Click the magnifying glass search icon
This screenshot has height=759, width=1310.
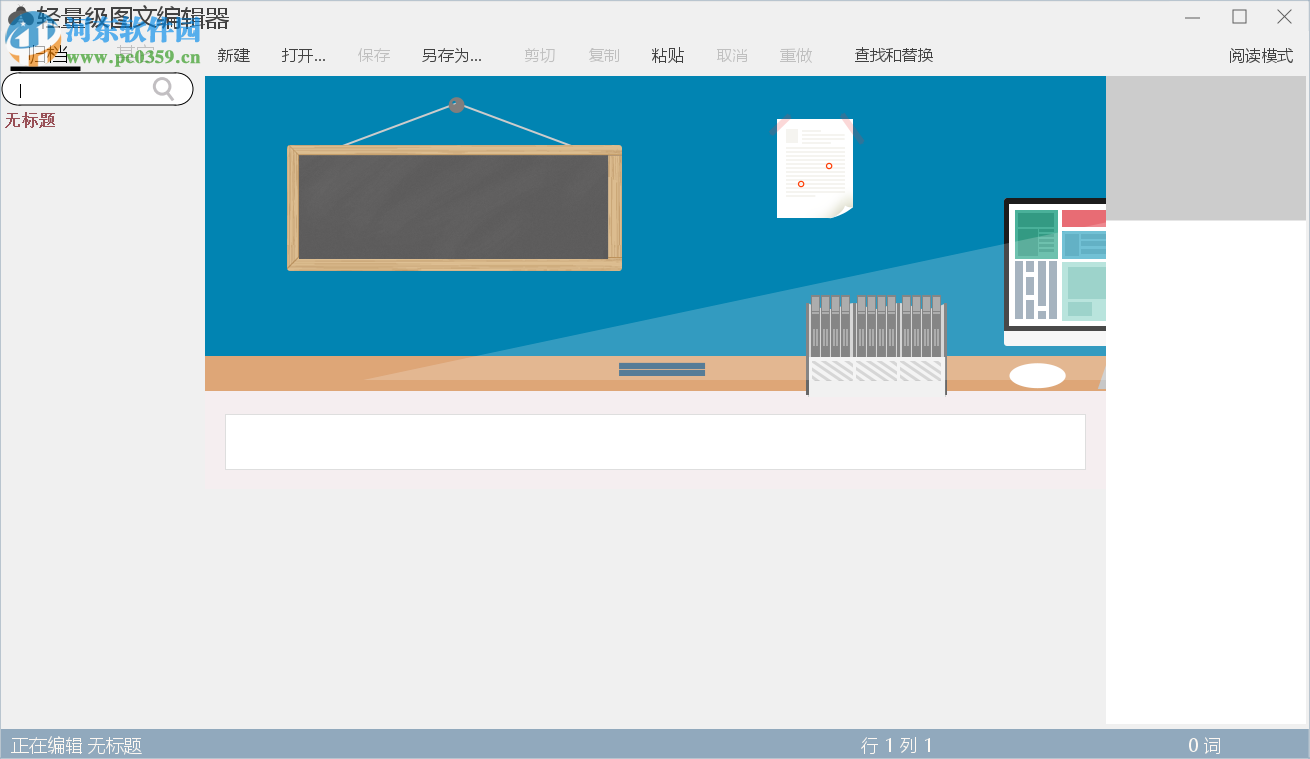click(163, 89)
